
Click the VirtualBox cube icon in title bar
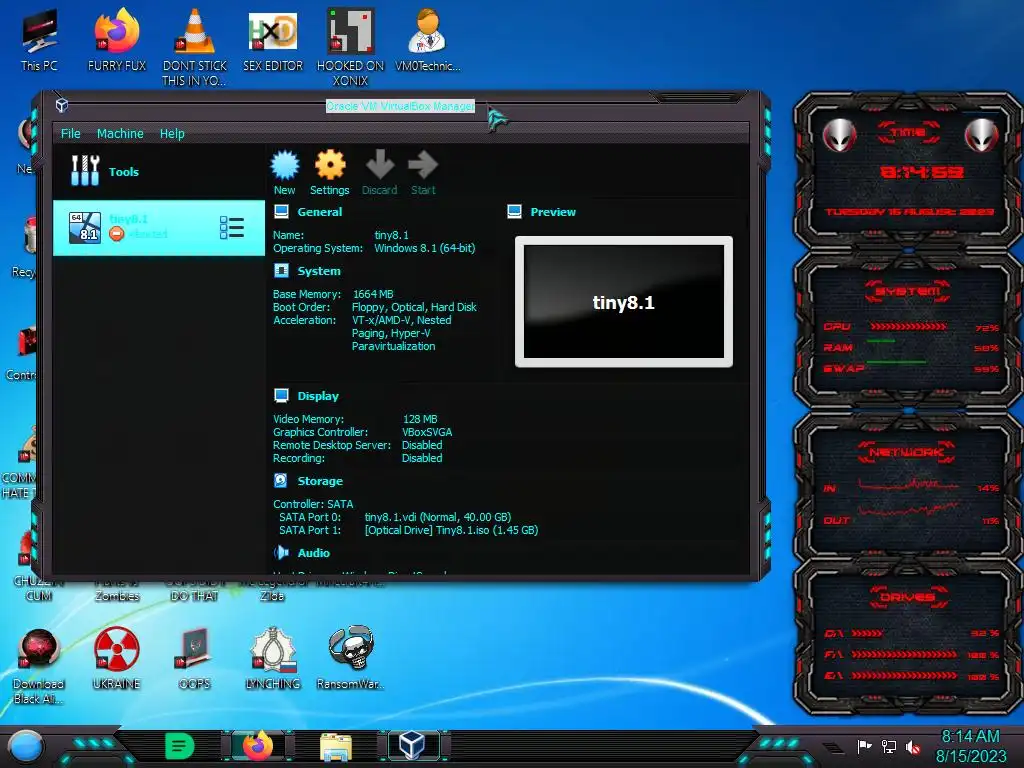click(x=62, y=105)
